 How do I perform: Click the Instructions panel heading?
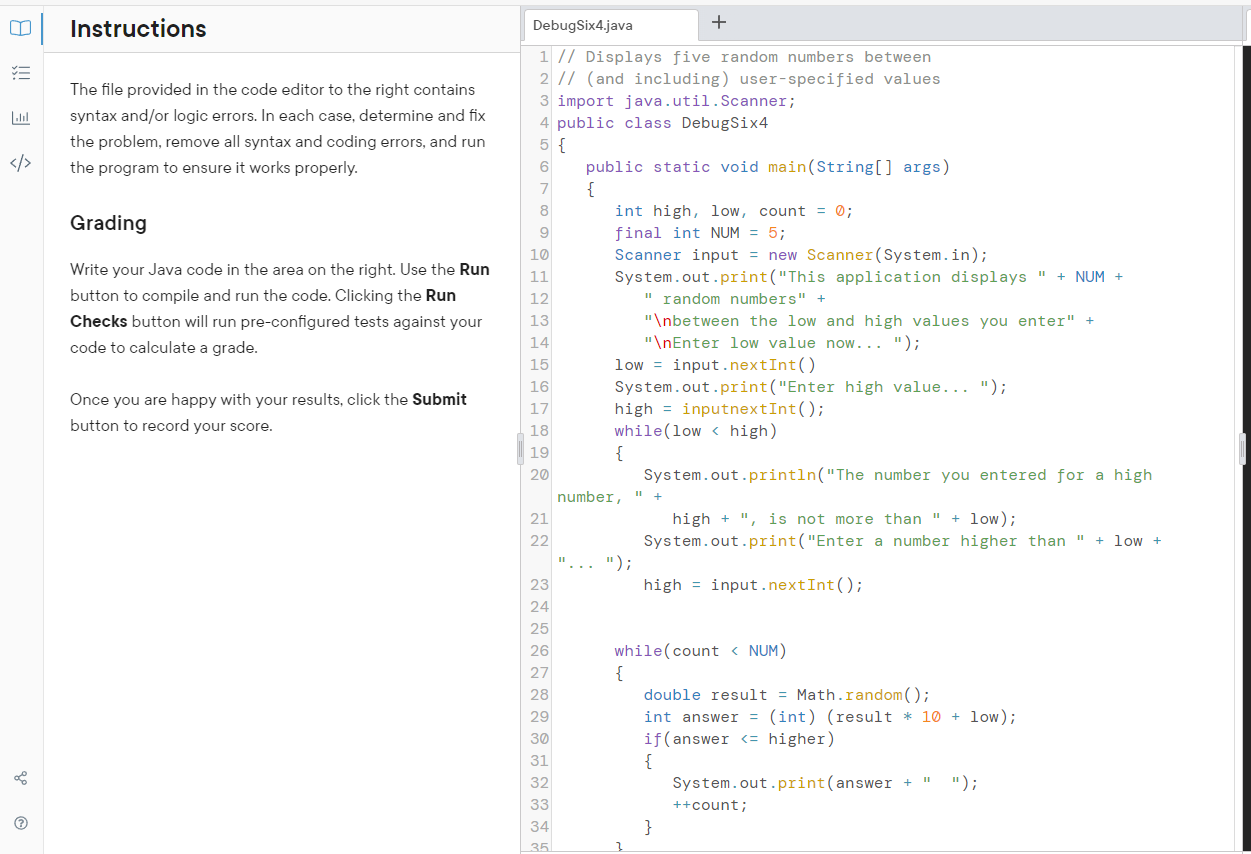coord(137,30)
